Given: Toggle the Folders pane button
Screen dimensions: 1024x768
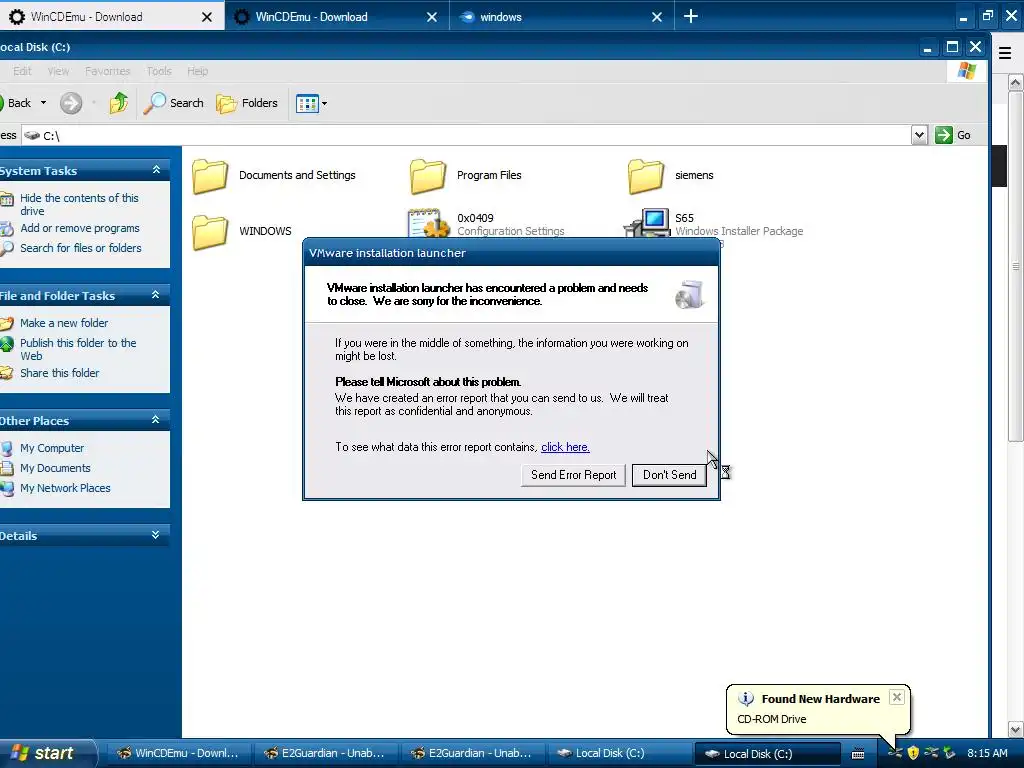Looking at the screenshot, I should point(247,103).
